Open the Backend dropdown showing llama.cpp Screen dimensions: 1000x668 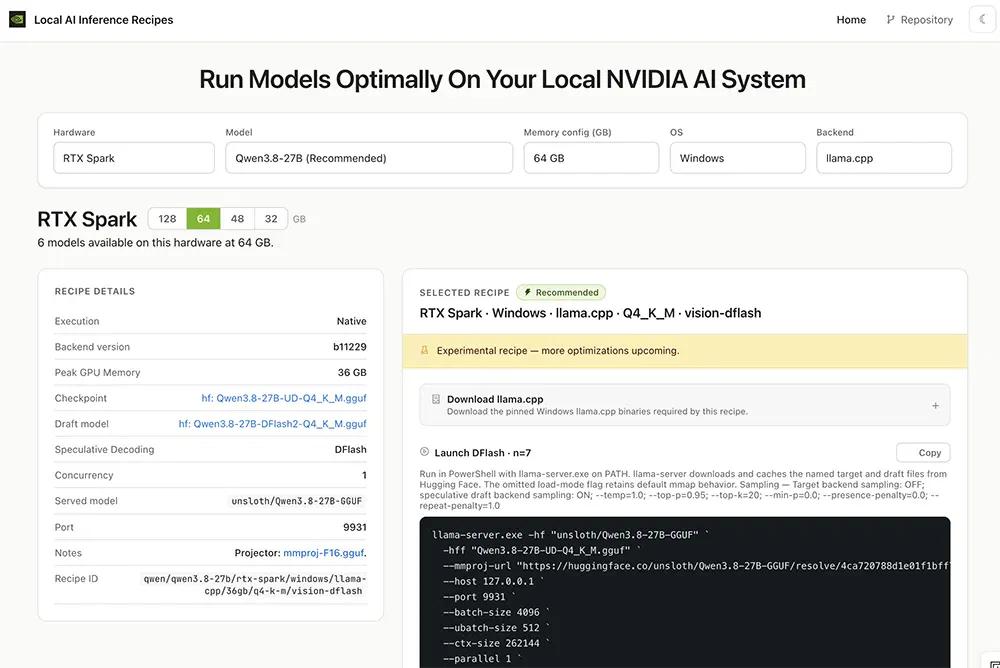pyautogui.click(x=884, y=158)
